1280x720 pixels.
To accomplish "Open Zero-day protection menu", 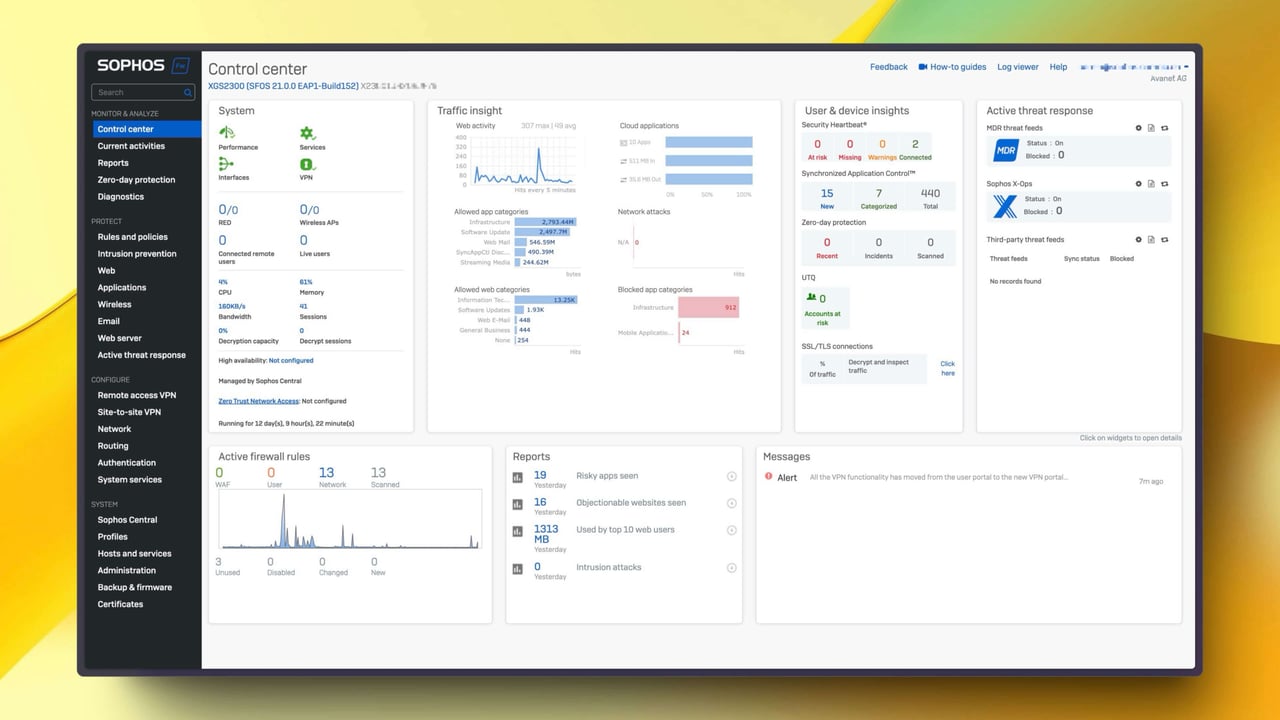I will tap(136, 180).
